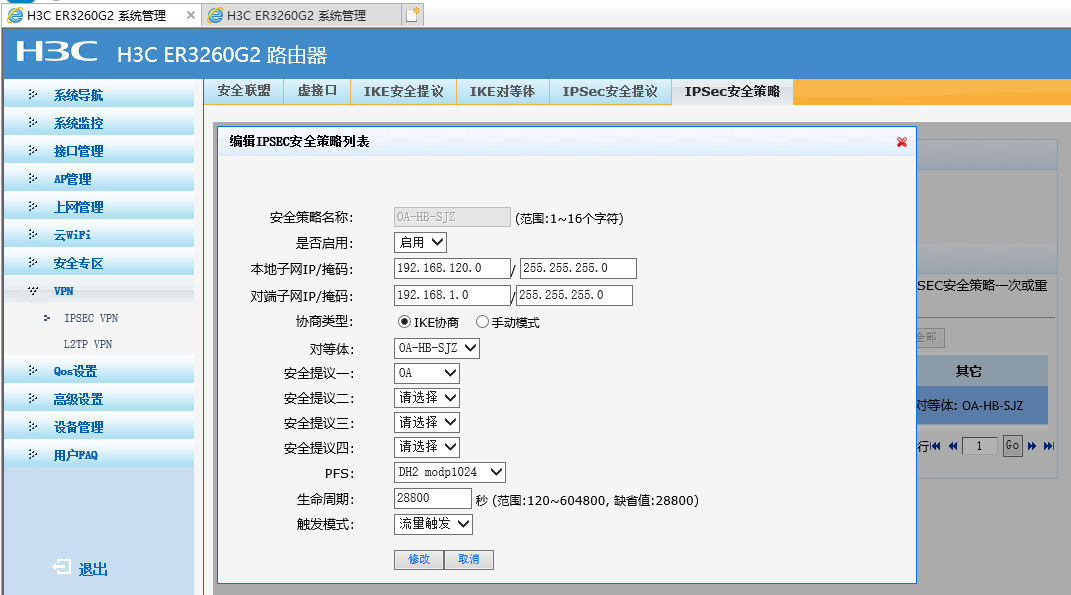The height and width of the screenshot is (595, 1071).
Task: Switch to 安全联盟 tab
Action: click(x=244, y=91)
